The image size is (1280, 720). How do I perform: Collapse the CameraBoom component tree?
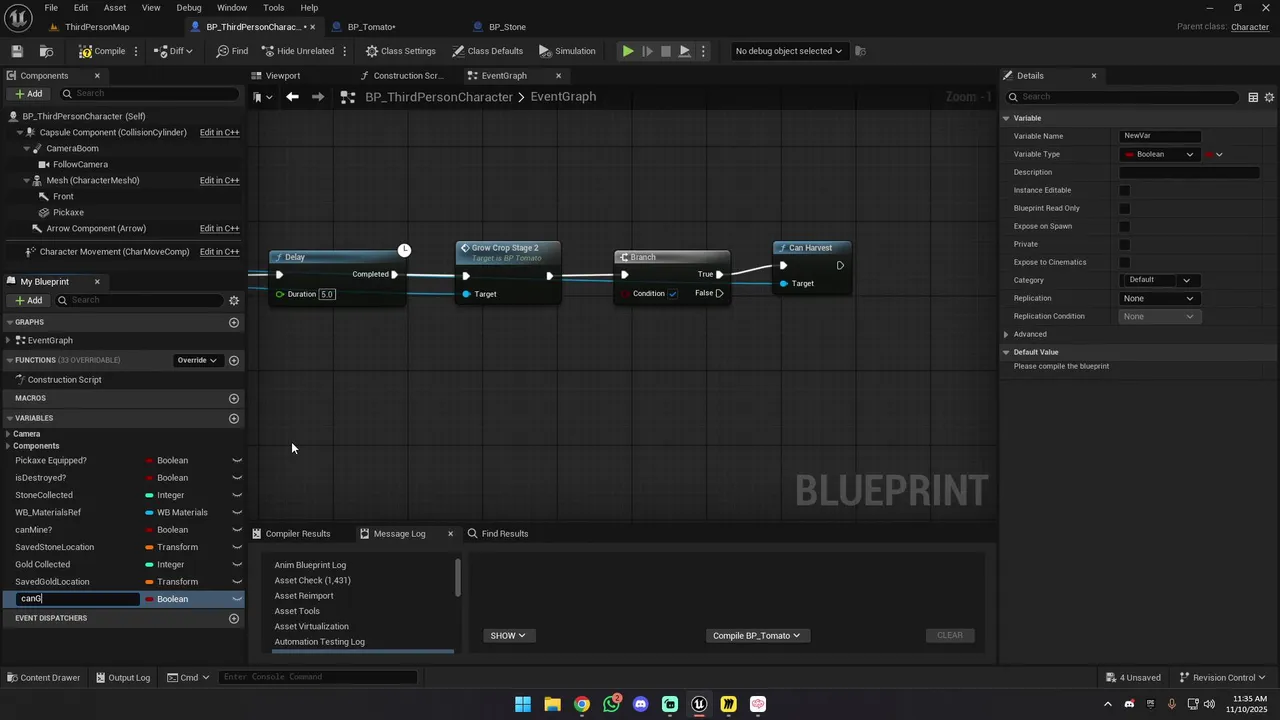[26, 148]
